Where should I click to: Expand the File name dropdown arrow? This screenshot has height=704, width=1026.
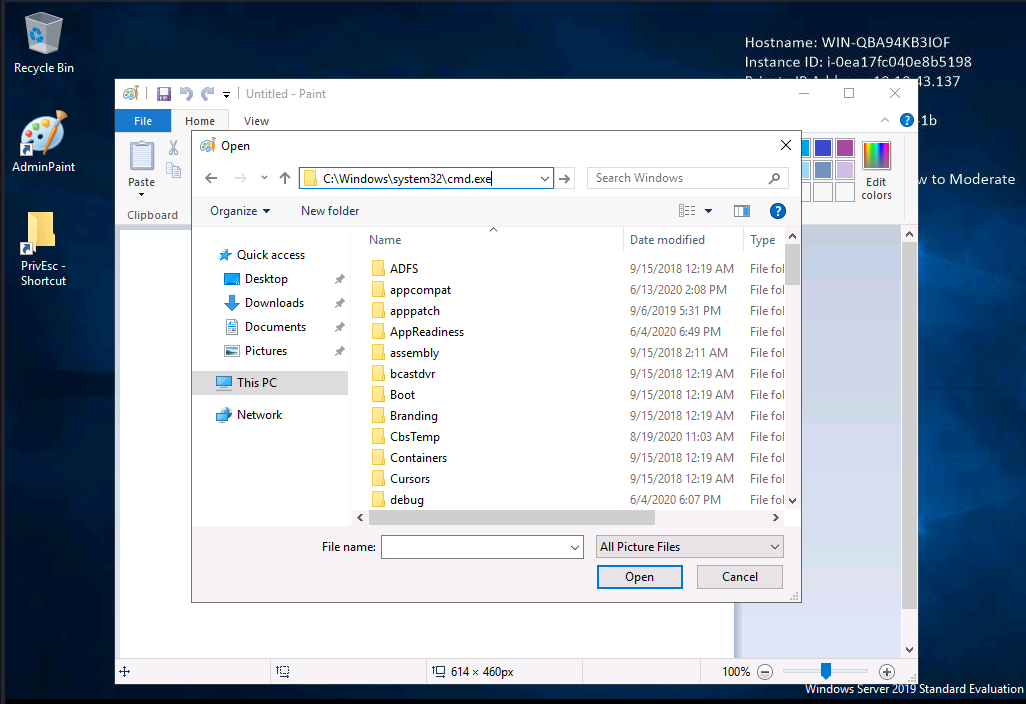click(x=575, y=547)
